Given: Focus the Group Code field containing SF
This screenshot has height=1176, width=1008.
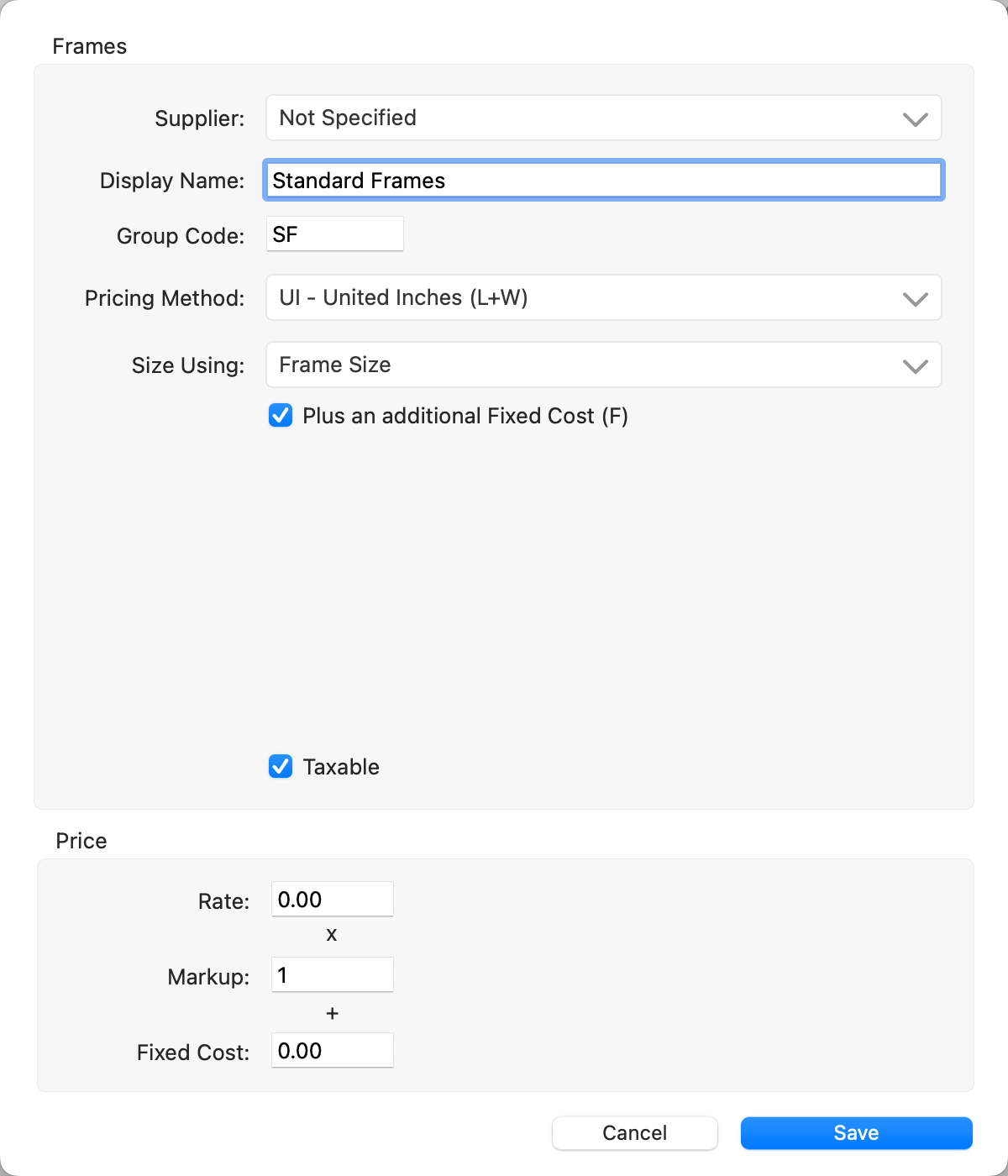Looking at the screenshot, I should coord(334,234).
